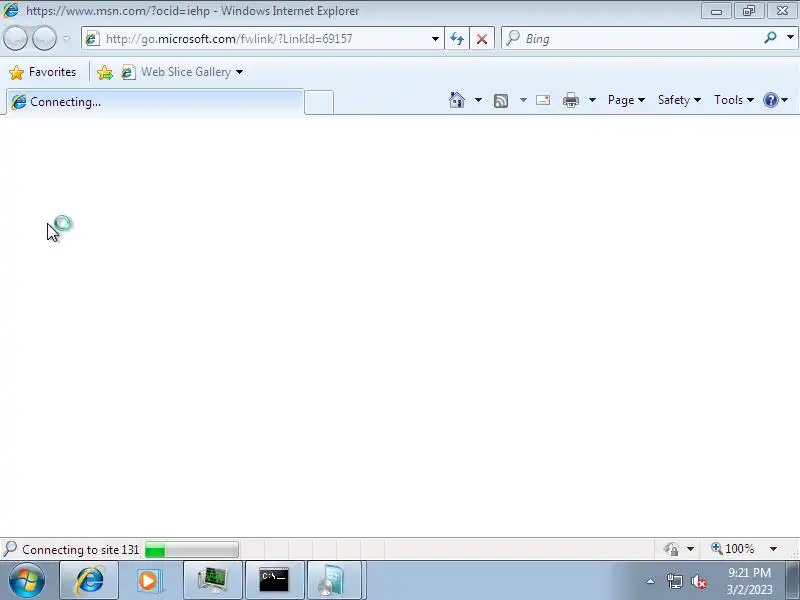The height and width of the screenshot is (600, 800).
Task: Open the Command Prompt taskbar icon
Action: click(x=274, y=580)
